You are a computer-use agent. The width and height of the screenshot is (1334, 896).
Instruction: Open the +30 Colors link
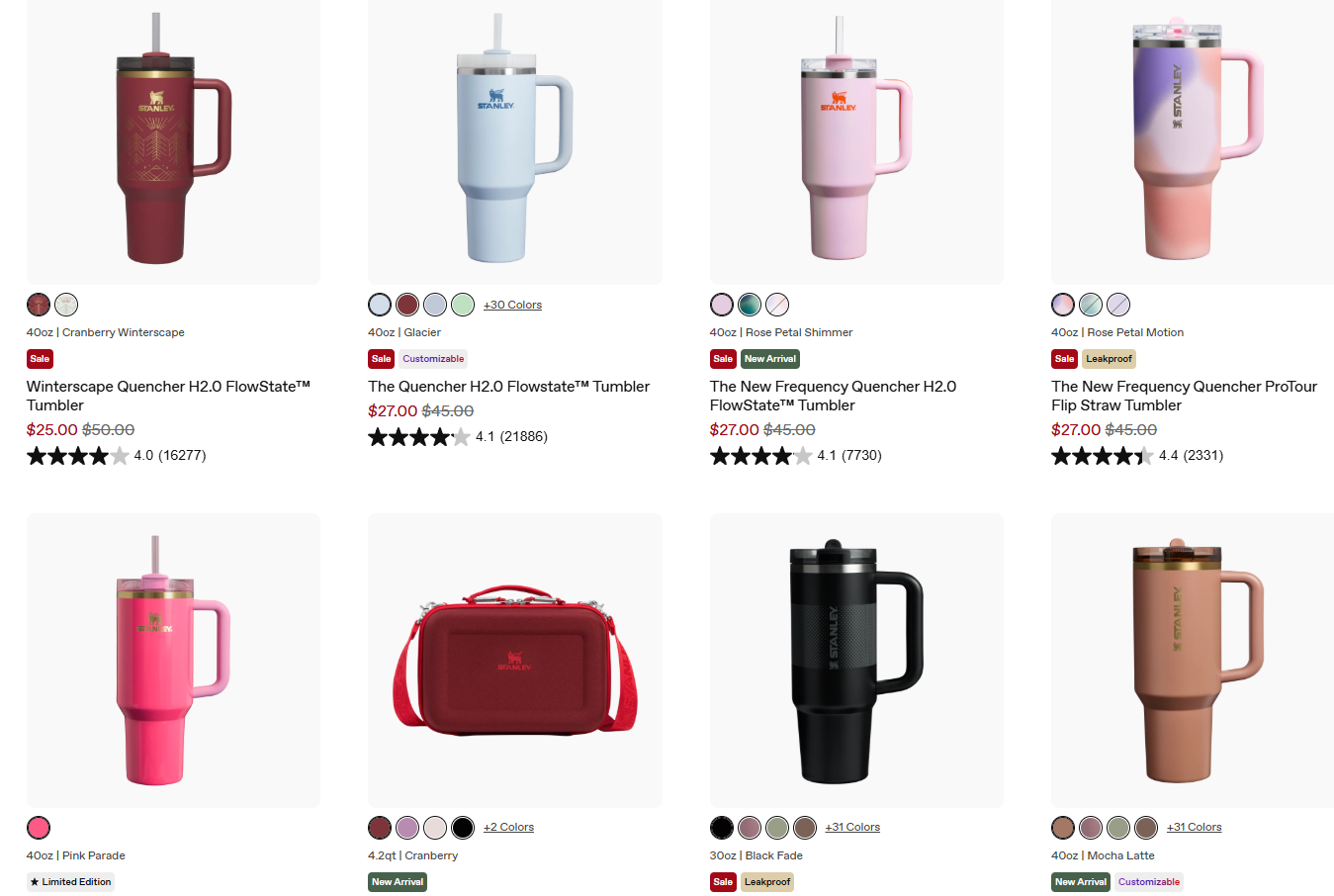pyautogui.click(x=512, y=305)
